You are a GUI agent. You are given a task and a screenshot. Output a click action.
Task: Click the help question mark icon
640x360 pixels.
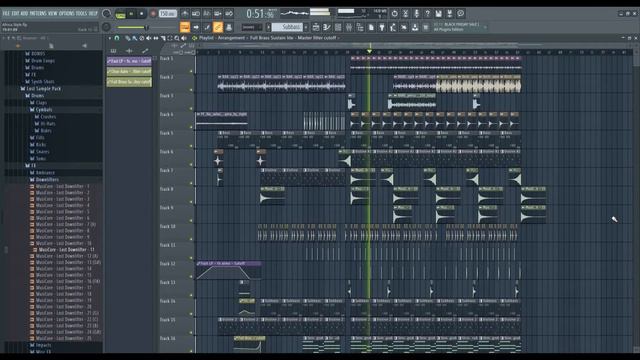click(427, 13)
